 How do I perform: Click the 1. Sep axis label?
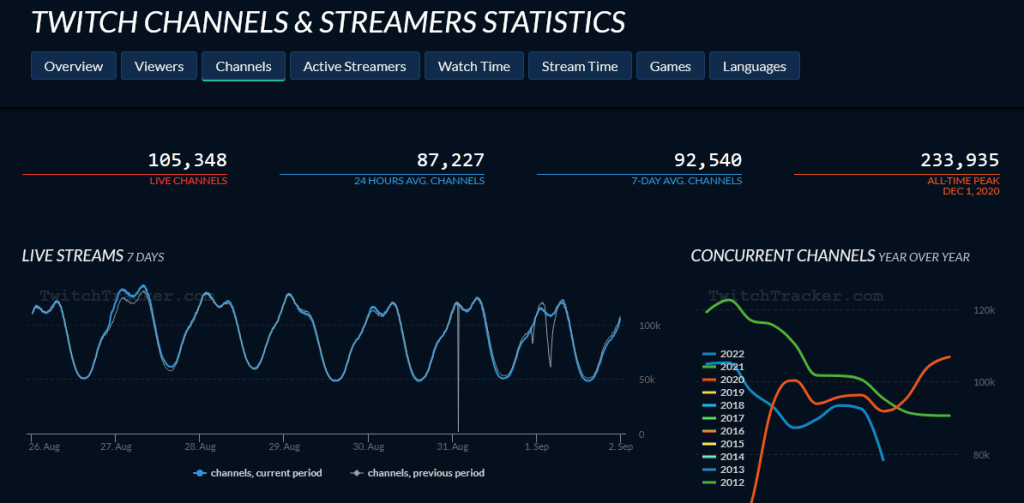[536, 447]
